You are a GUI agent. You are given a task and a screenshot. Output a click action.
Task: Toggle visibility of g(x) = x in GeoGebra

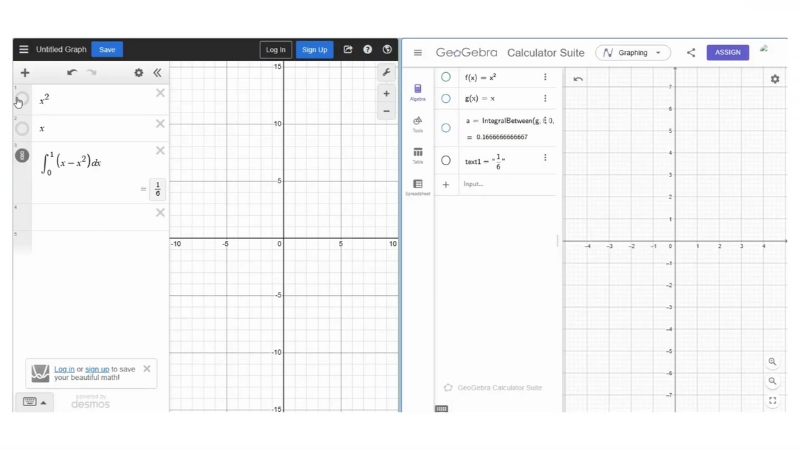[446, 98]
